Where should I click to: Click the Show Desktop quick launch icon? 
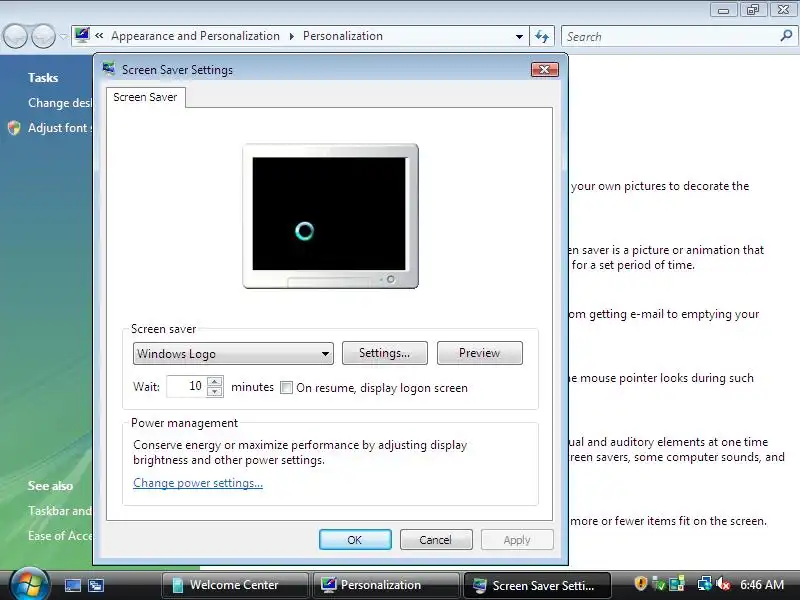pos(72,585)
